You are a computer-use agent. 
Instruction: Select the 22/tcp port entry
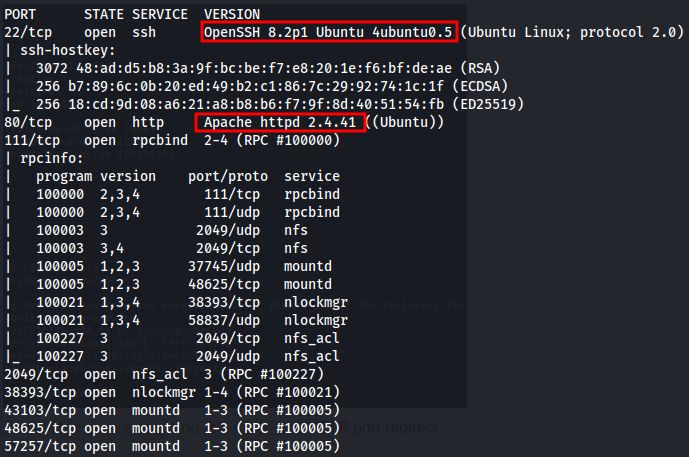[28, 33]
